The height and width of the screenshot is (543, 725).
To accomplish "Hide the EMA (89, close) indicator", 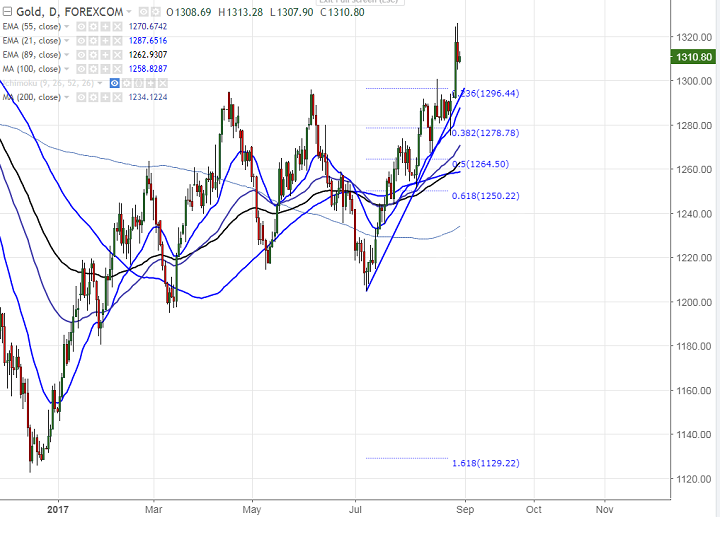I will click(81, 55).
